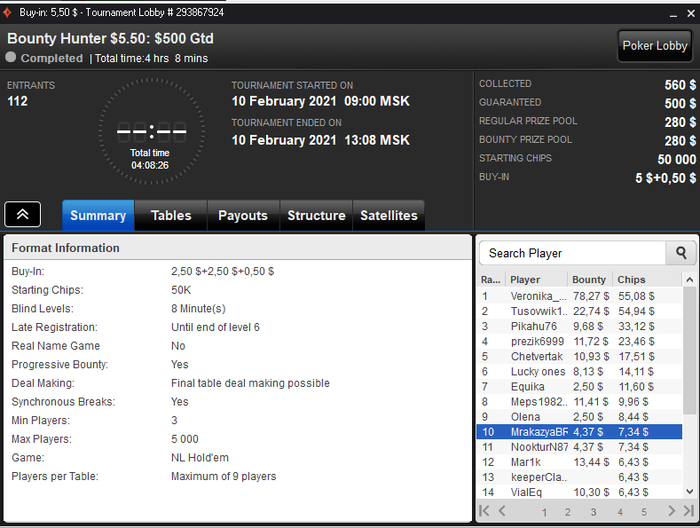Click the 'Until end of level 6' value
Viewport: 700px width, 528px height.
[x=215, y=327]
